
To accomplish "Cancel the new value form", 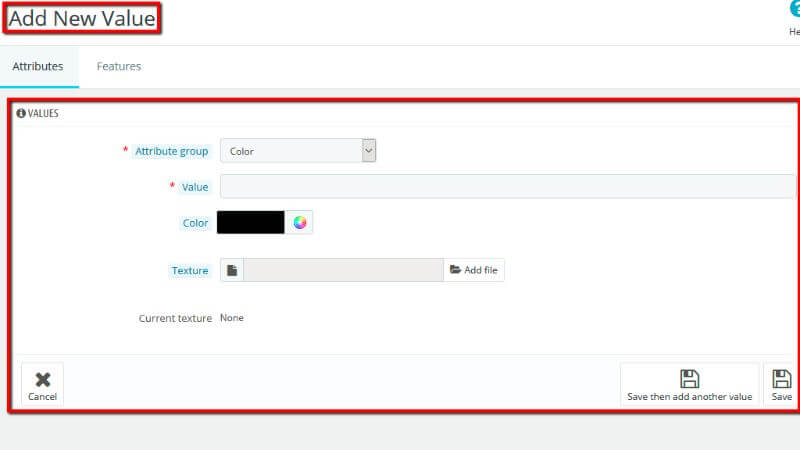I will pyautogui.click(x=42, y=385).
